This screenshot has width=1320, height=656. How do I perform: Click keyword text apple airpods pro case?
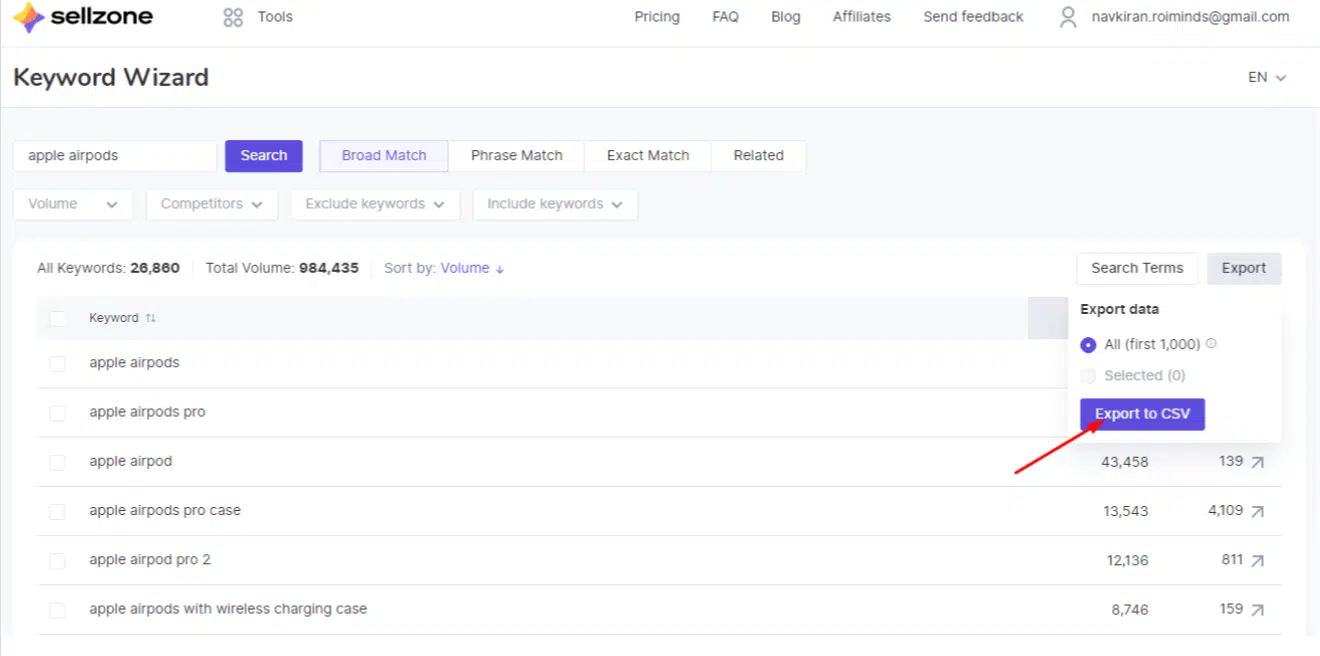[x=165, y=510]
